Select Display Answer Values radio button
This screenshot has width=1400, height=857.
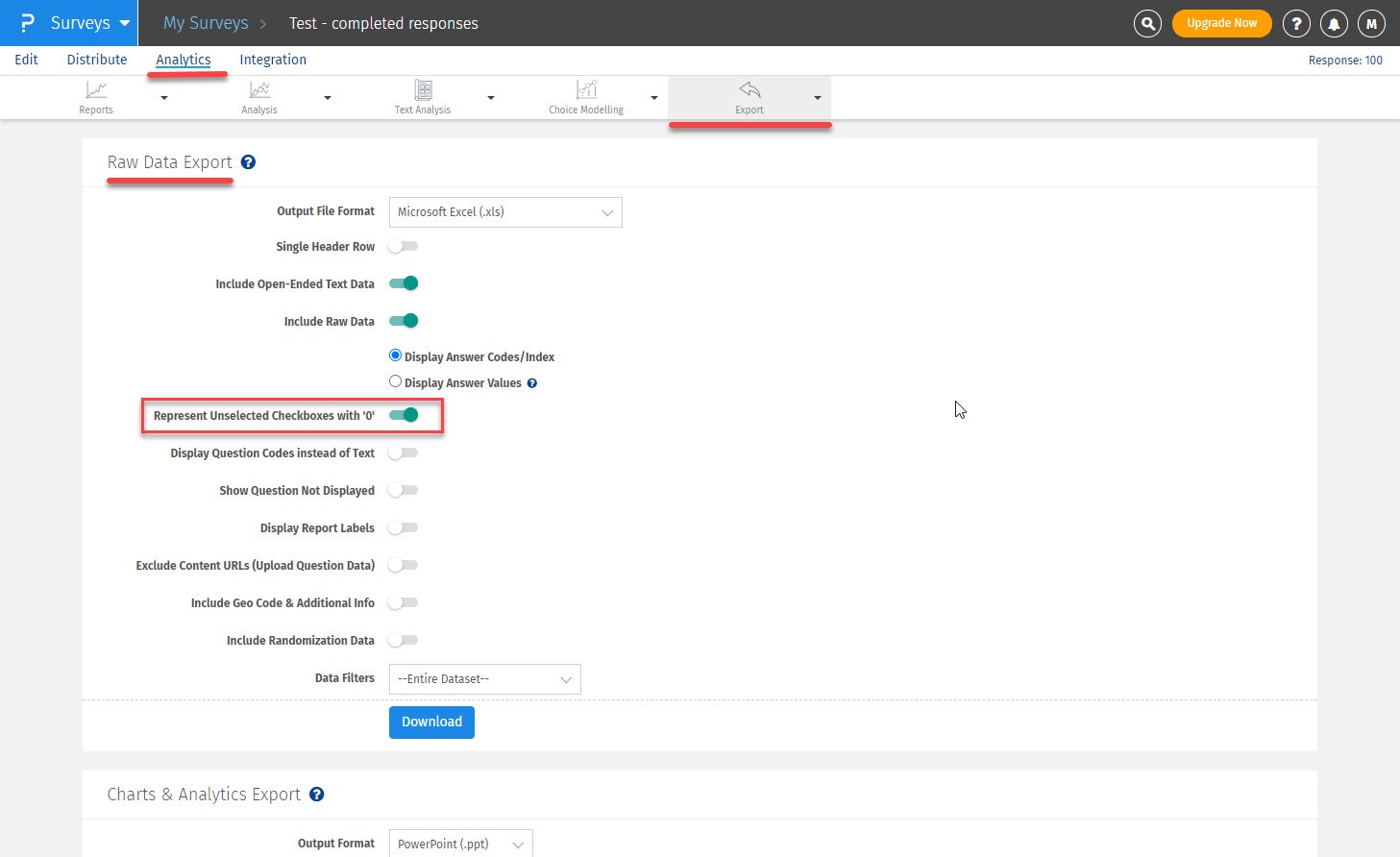click(395, 381)
